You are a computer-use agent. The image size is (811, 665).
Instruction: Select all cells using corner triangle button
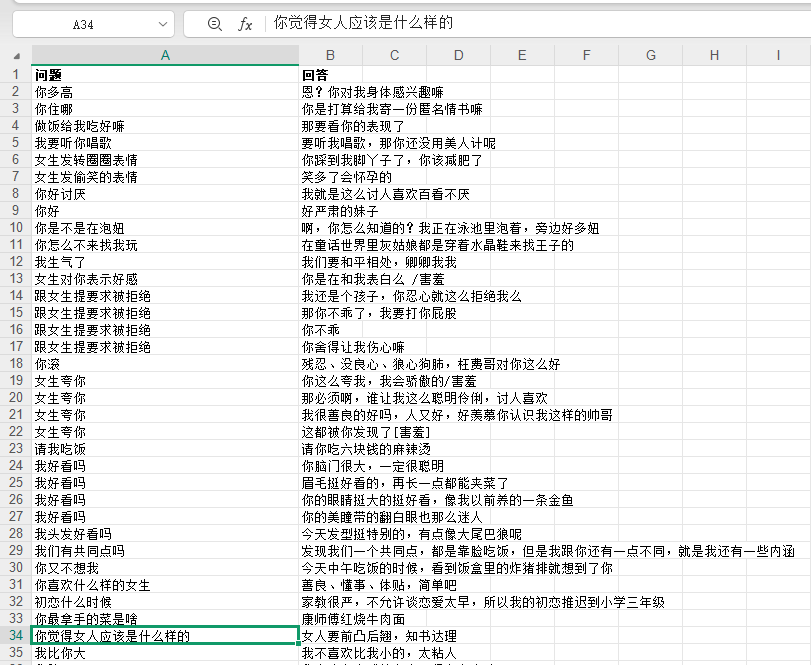click(16, 55)
